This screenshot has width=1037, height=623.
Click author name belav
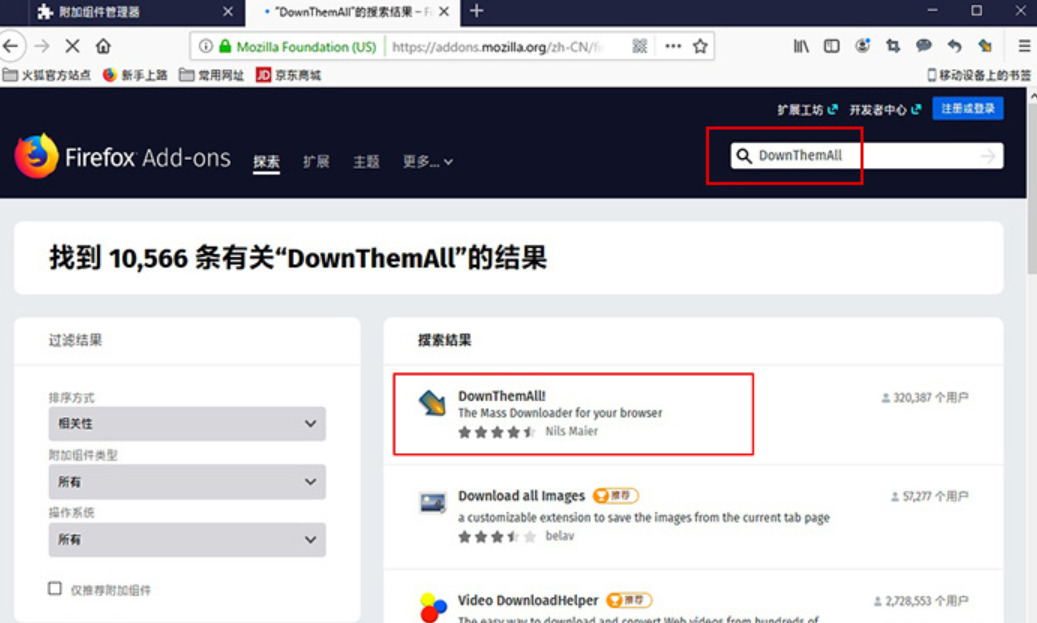pos(560,536)
